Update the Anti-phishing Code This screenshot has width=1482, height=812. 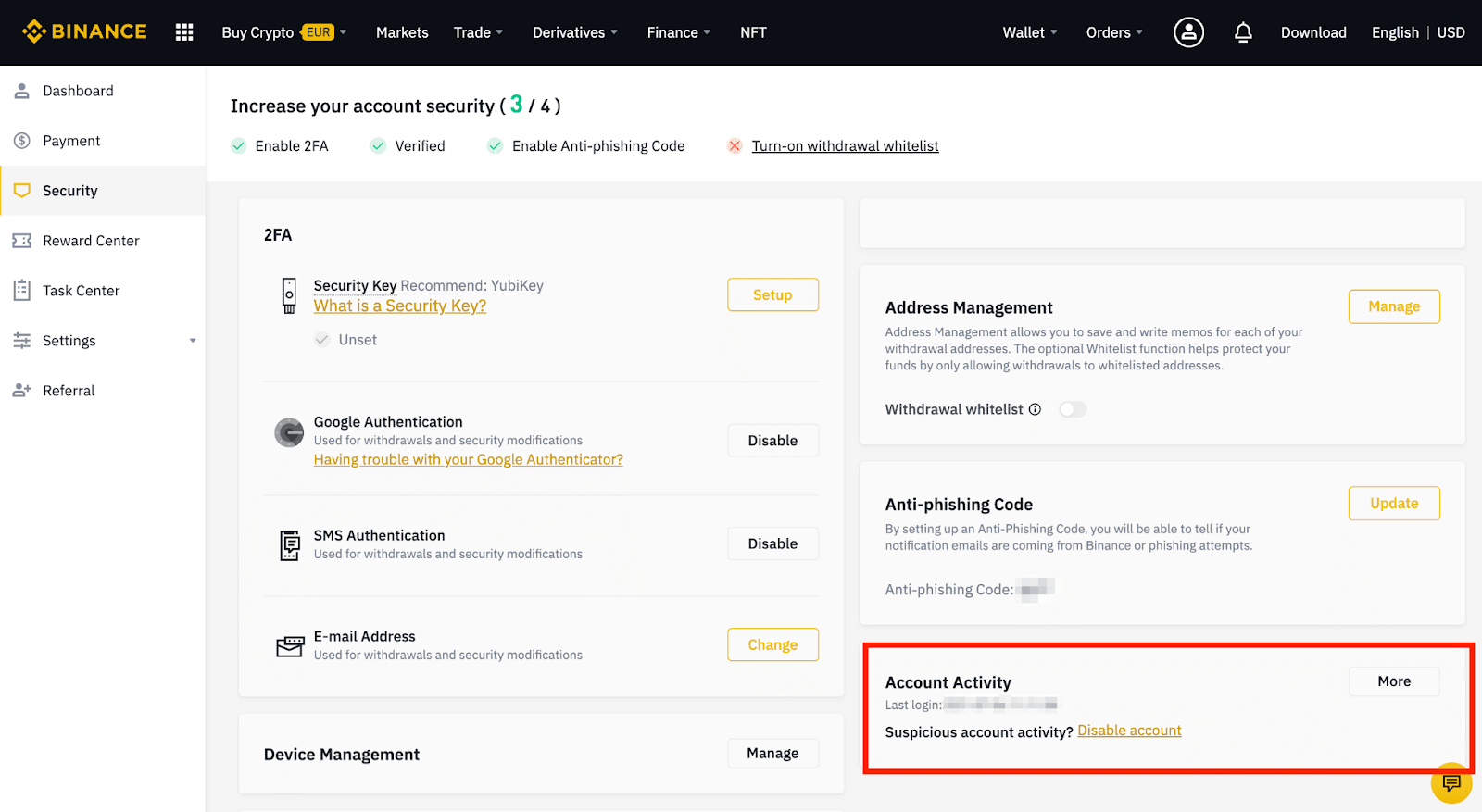(1394, 503)
